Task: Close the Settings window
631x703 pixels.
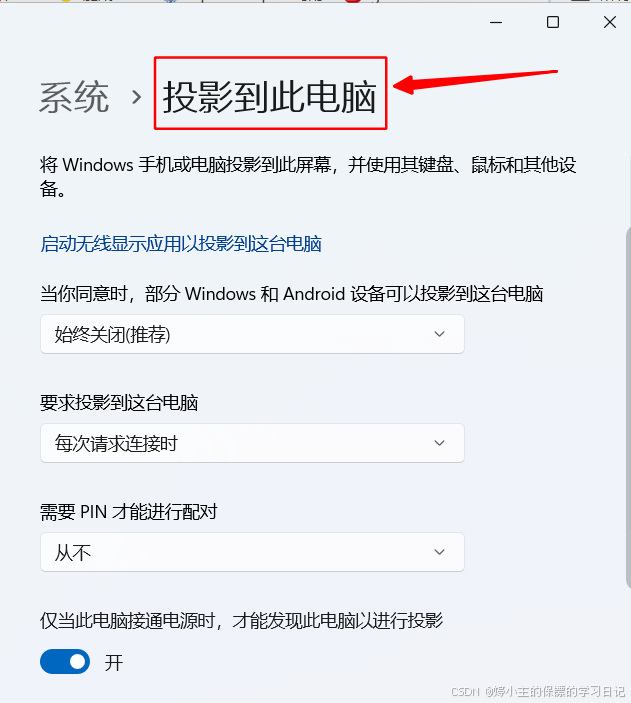Action: pos(609,22)
